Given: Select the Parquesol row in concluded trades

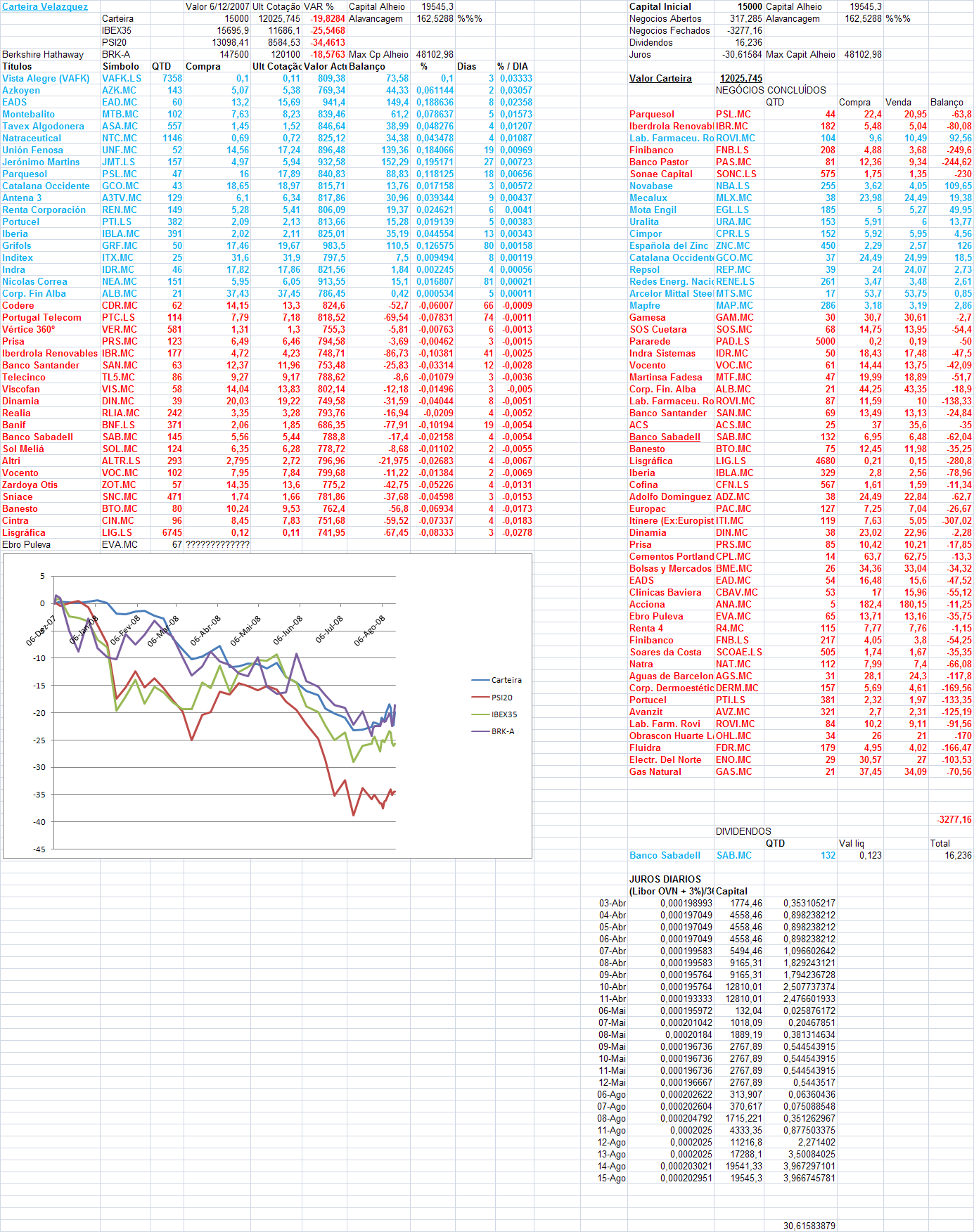Looking at the screenshot, I should 800,115.
